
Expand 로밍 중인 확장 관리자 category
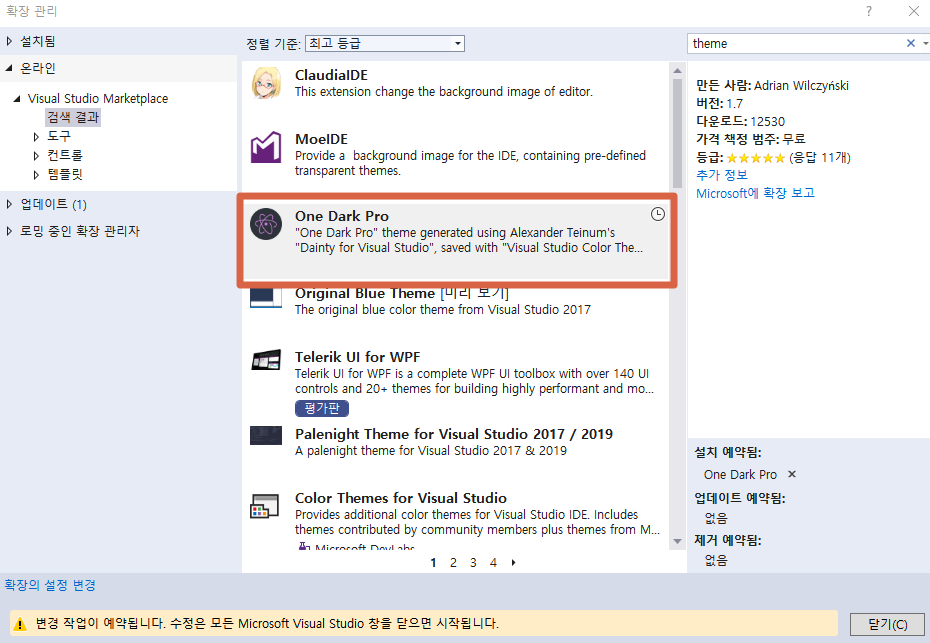point(9,231)
